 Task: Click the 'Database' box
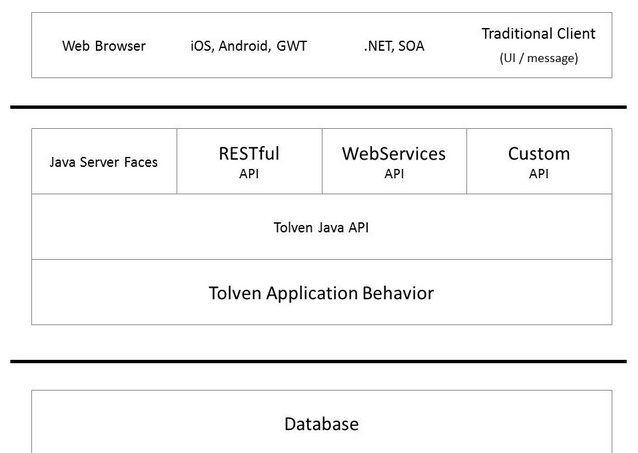pyautogui.click(x=322, y=422)
